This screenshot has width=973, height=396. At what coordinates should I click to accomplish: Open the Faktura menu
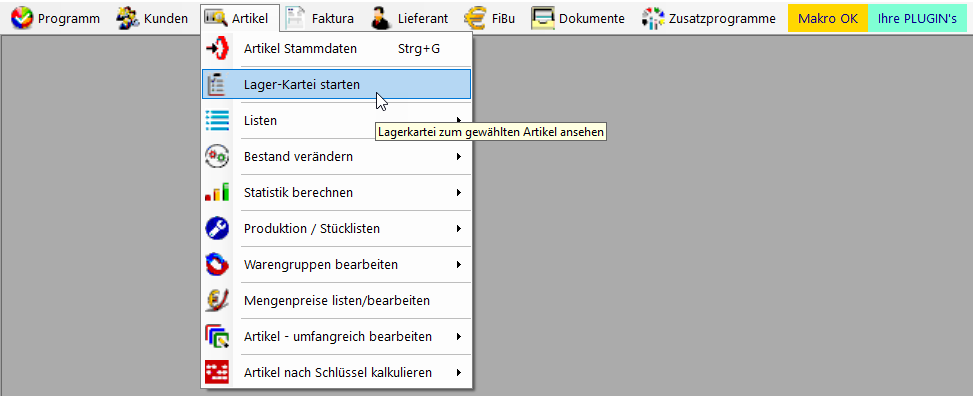(x=320, y=18)
